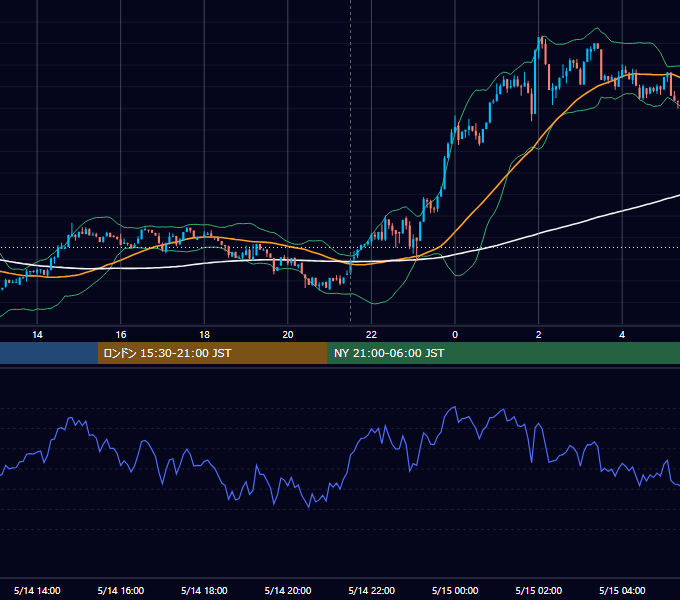Click the "18" hour label on price chart axis
The image size is (680, 600).
click(x=204, y=335)
